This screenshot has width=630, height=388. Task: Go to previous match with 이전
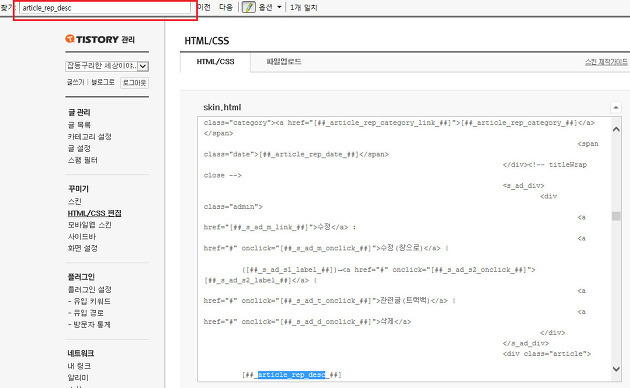click(x=204, y=7)
